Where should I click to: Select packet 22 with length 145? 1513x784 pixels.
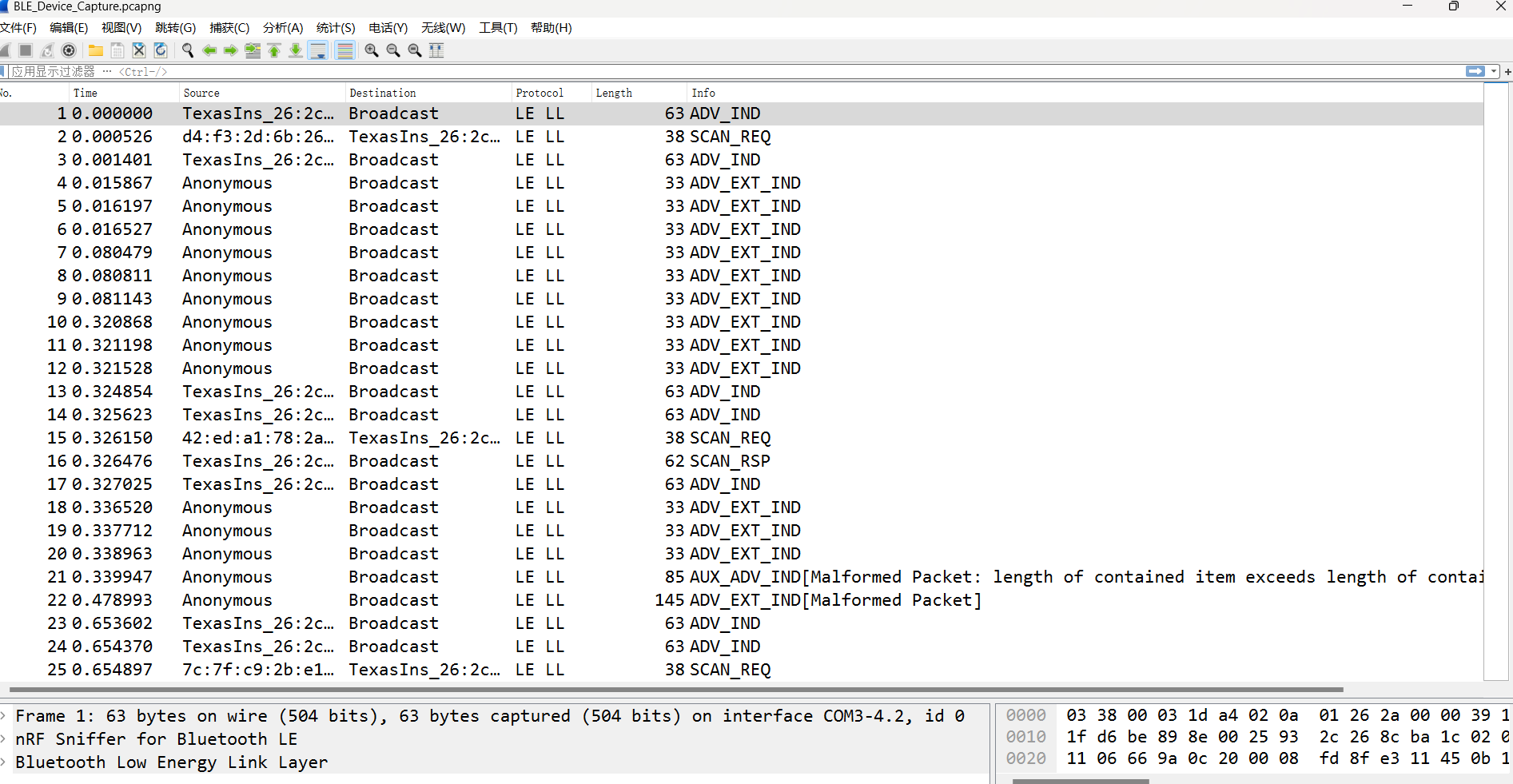742,600
